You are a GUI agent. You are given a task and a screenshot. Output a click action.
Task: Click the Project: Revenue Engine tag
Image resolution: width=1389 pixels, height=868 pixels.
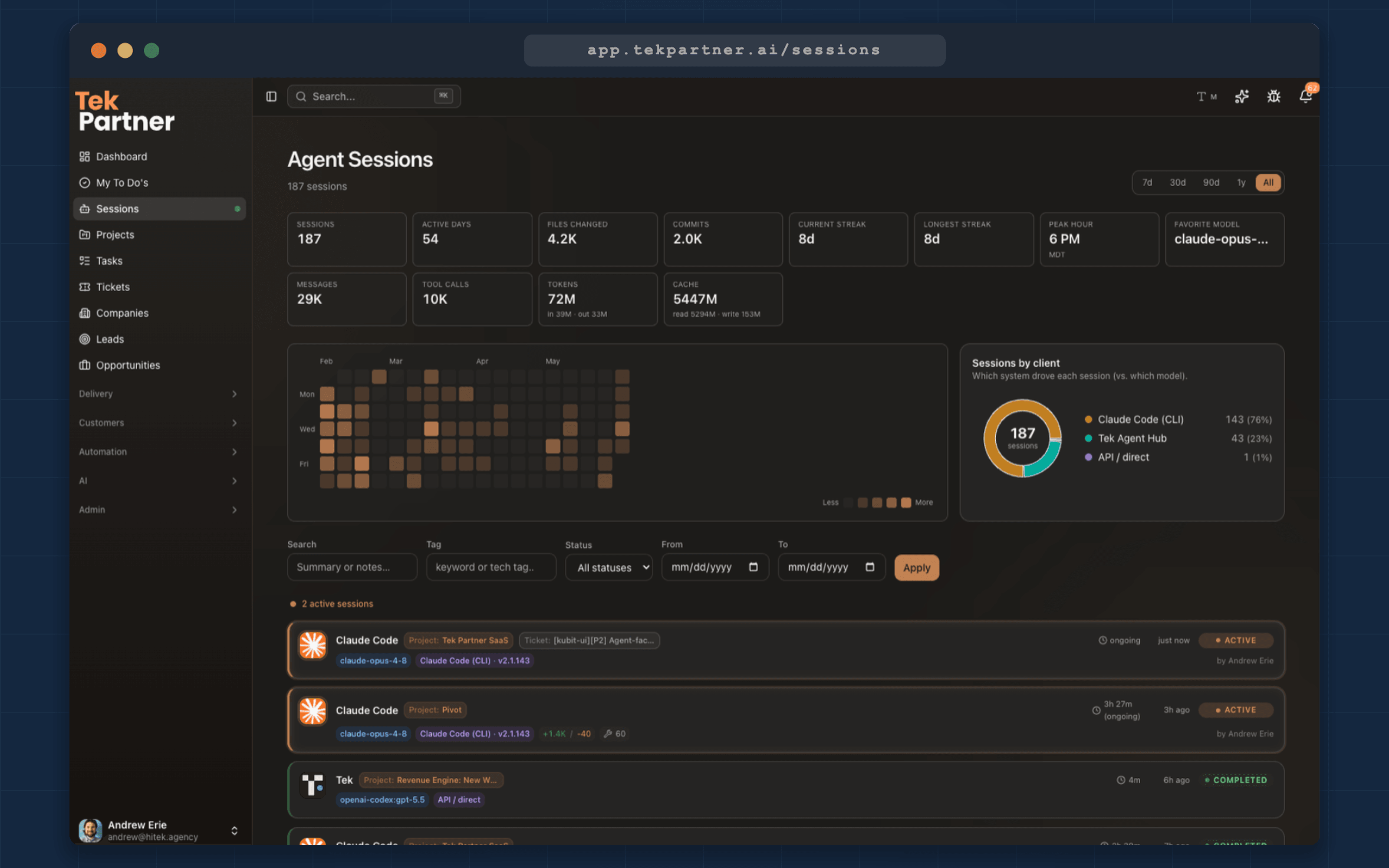click(431, 780)
